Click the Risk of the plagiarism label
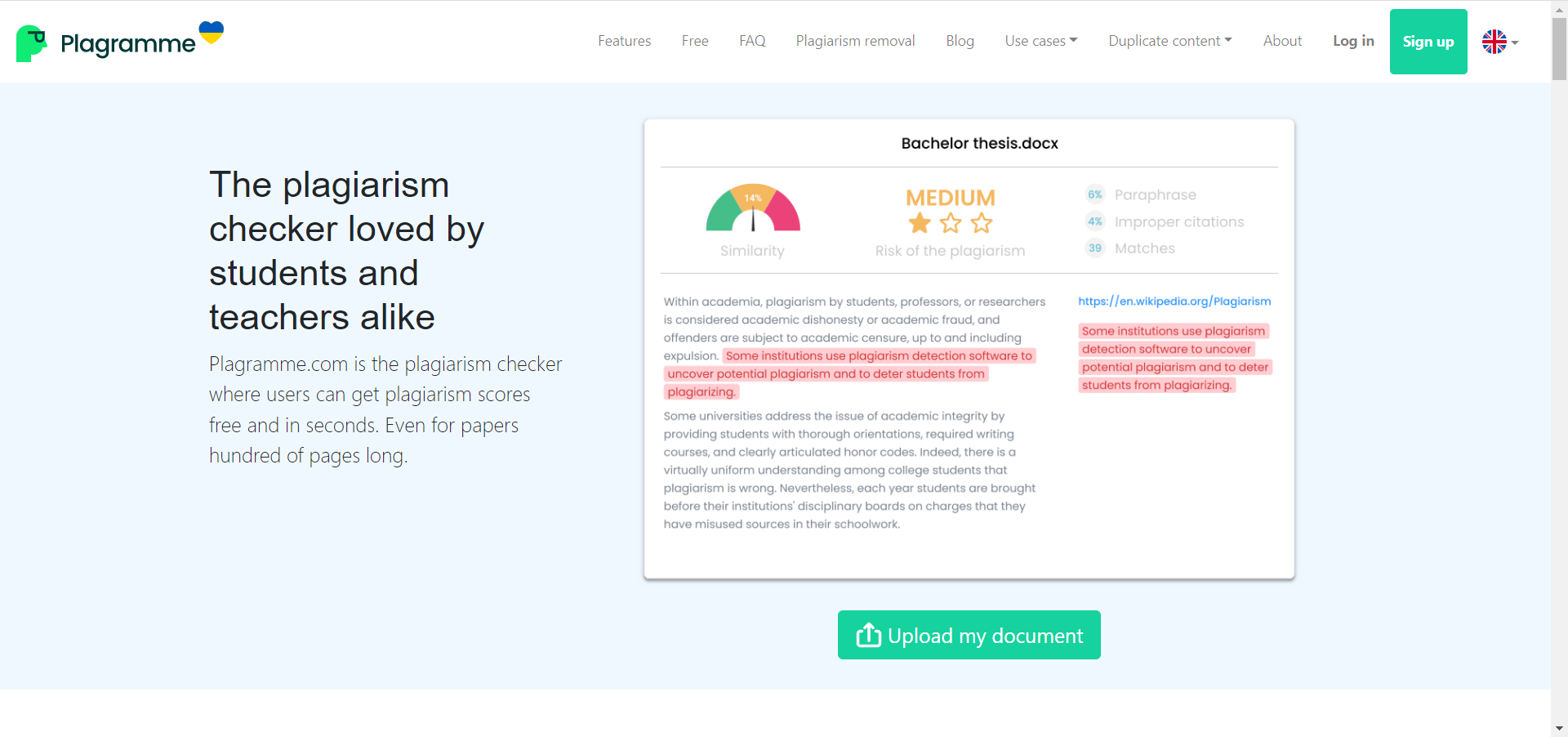1568x737 pixels. pyautogui.click(x=951, y=251)
